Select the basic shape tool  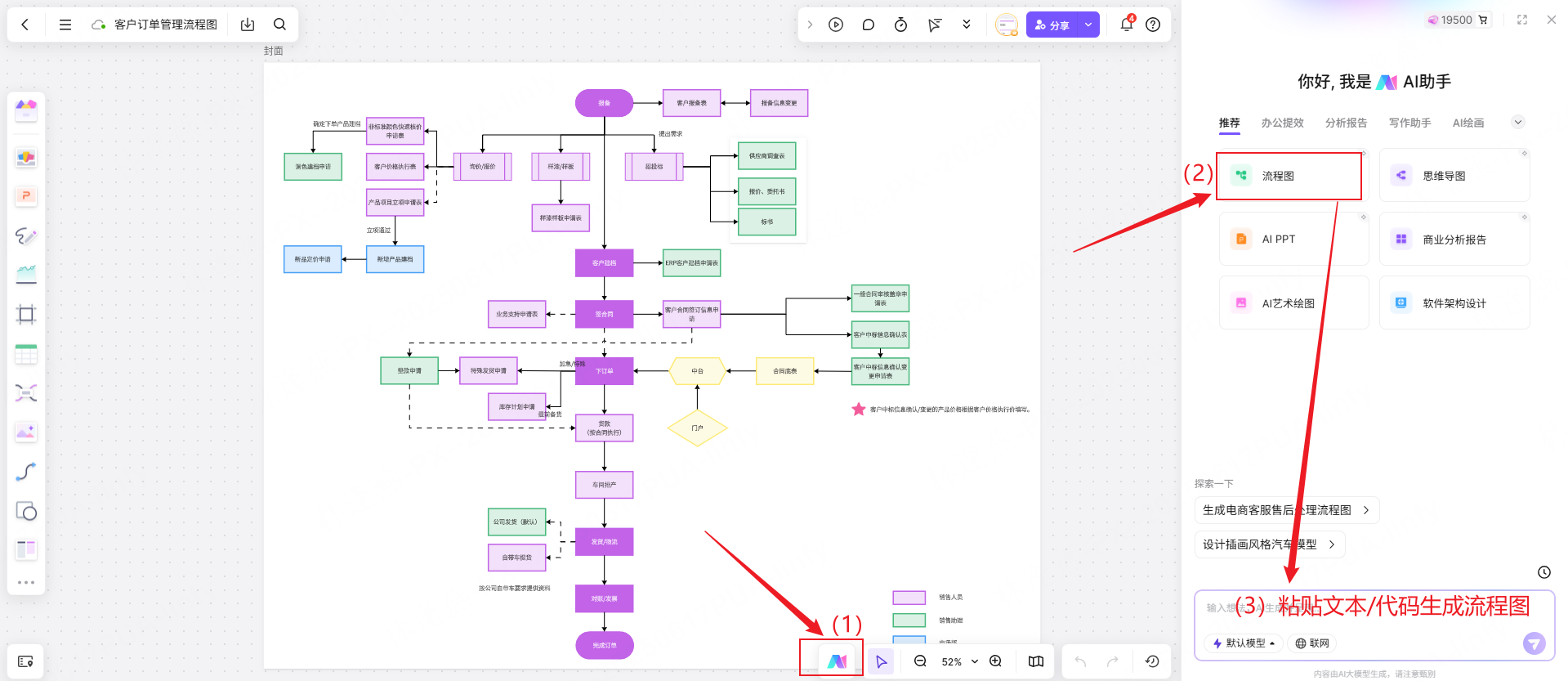[26, 511]
